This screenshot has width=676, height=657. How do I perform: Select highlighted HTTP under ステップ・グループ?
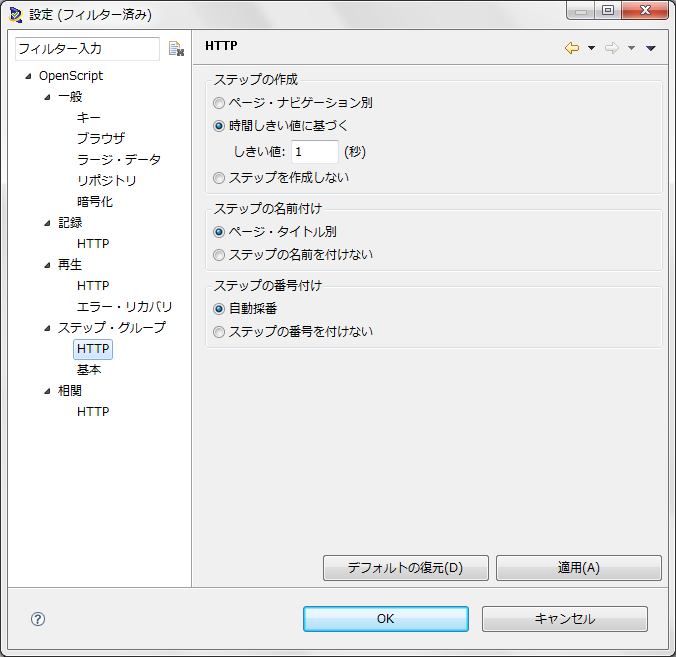tap(93, 349)
